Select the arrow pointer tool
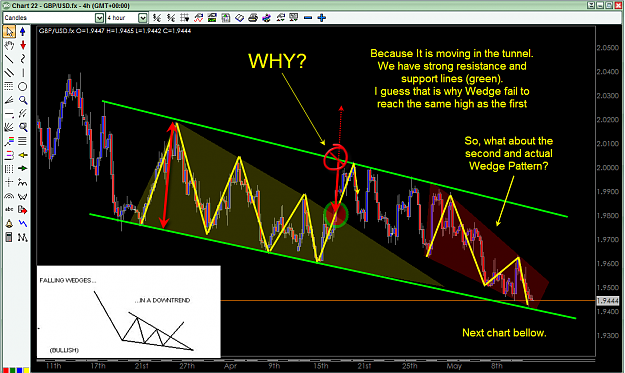 (9, 31)
